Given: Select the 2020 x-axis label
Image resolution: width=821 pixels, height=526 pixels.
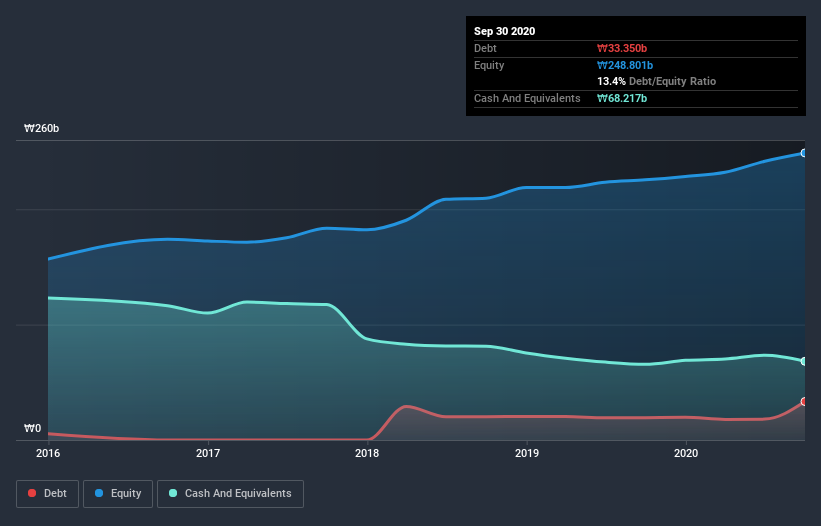Looking at the screenshot, I should pos(686,453).
